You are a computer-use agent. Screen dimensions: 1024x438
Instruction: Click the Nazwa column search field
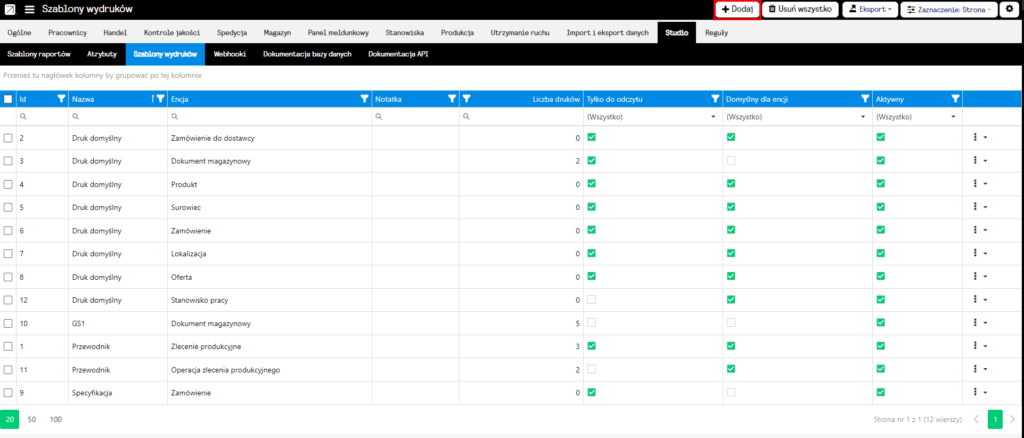(x=118, y=117)
